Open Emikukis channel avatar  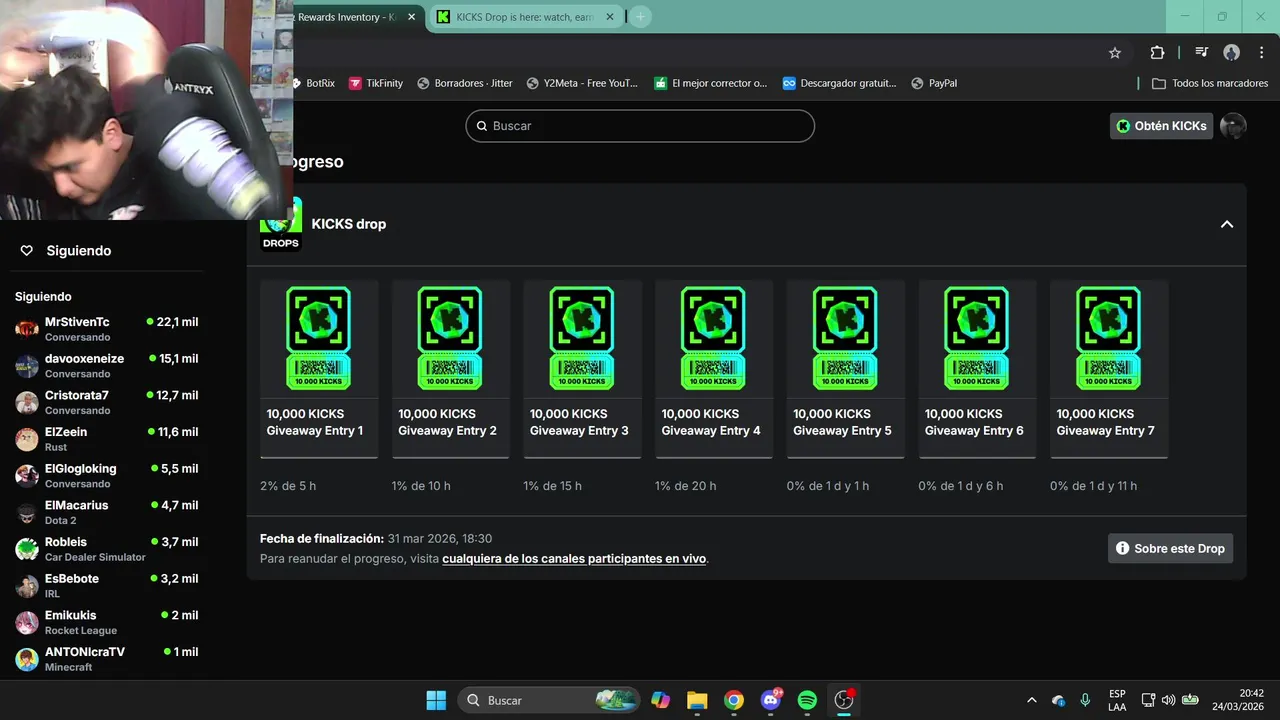point(27,623)
